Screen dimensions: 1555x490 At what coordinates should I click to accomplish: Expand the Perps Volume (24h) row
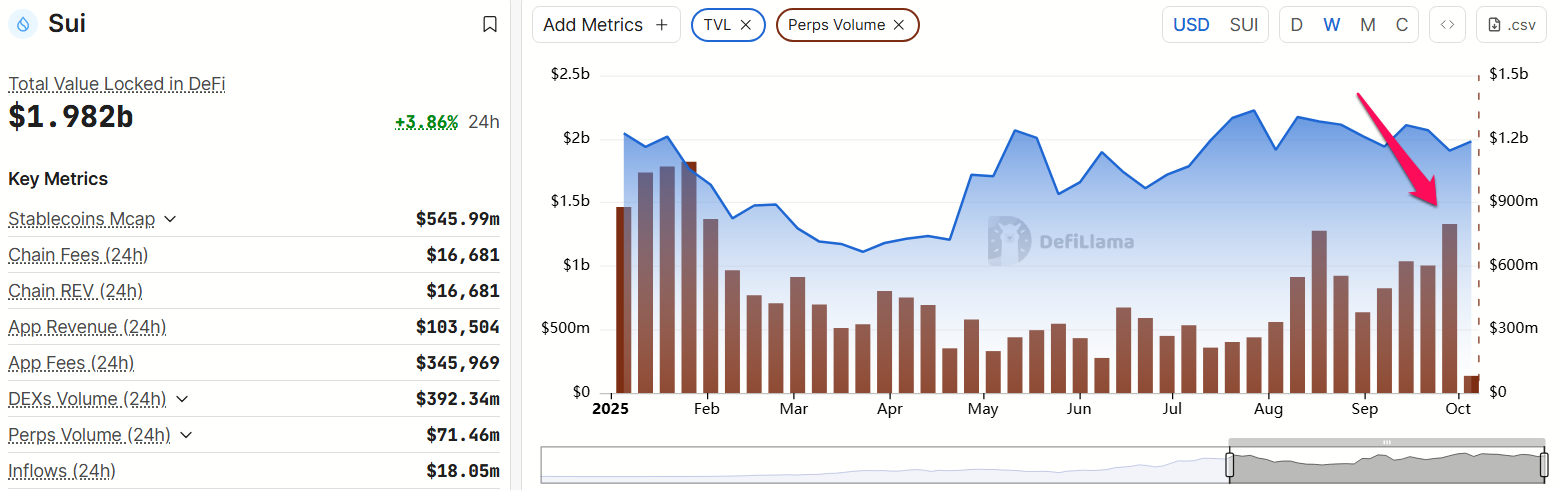(187, 435)
